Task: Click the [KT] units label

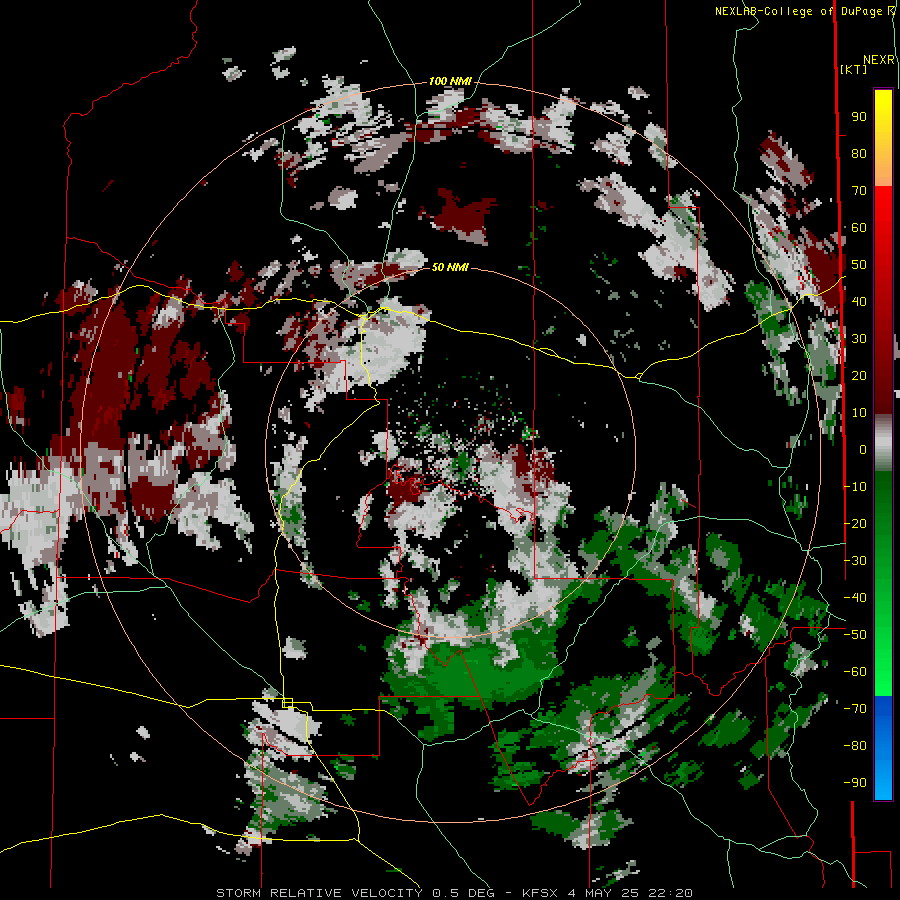Action: coord(854,69)
